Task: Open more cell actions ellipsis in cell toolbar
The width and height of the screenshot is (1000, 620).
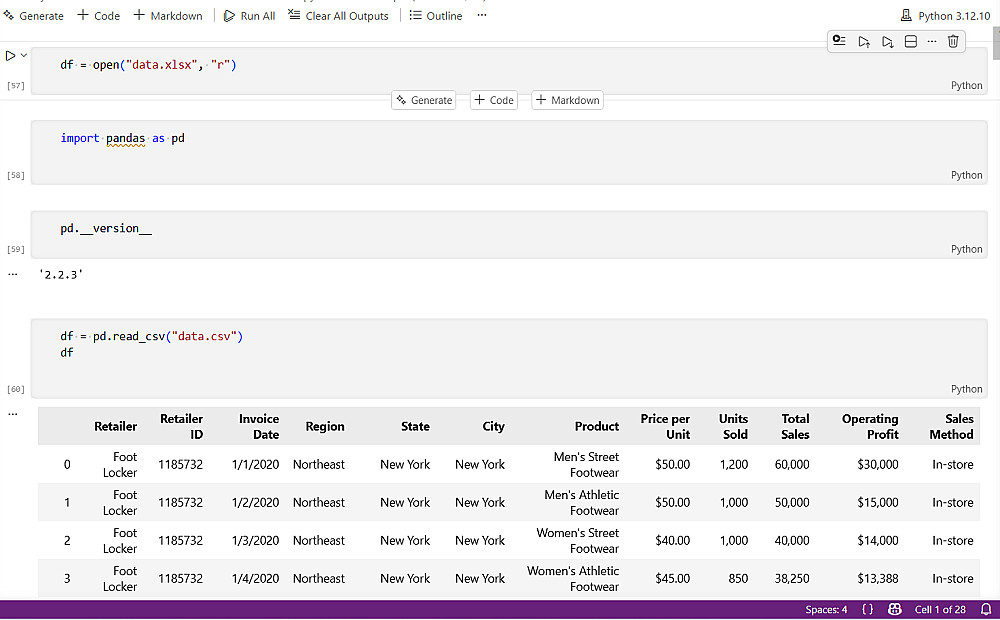Action: point(932,41)
